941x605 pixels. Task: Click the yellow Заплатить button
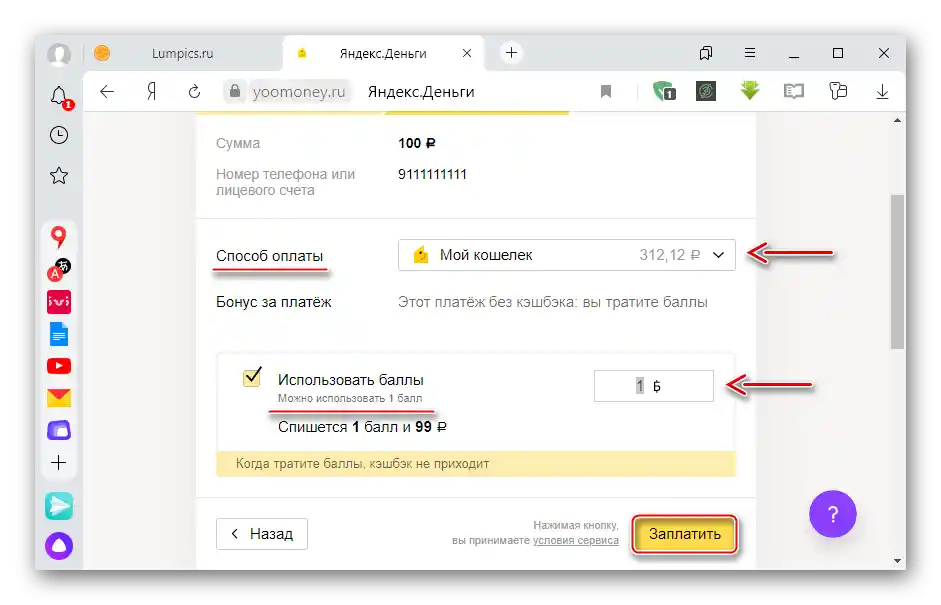(685, 534)
